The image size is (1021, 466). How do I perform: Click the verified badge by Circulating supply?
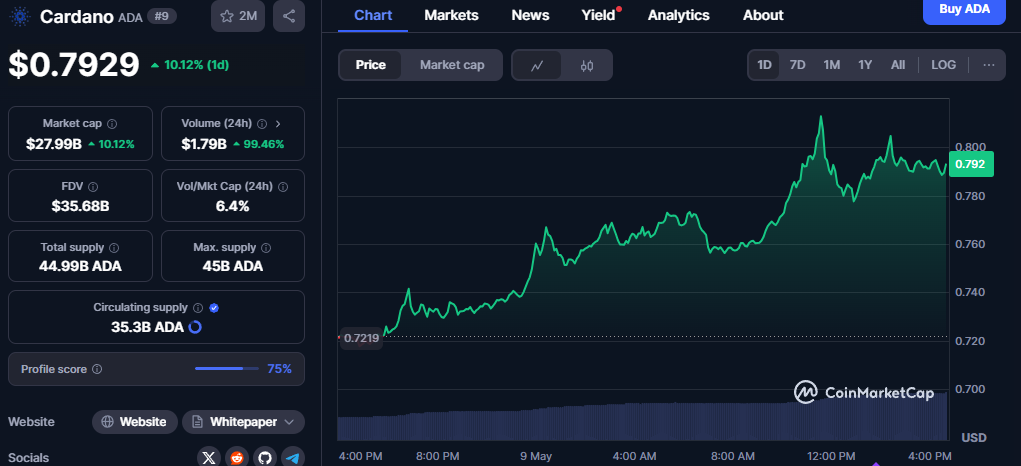tap(214, 308)
